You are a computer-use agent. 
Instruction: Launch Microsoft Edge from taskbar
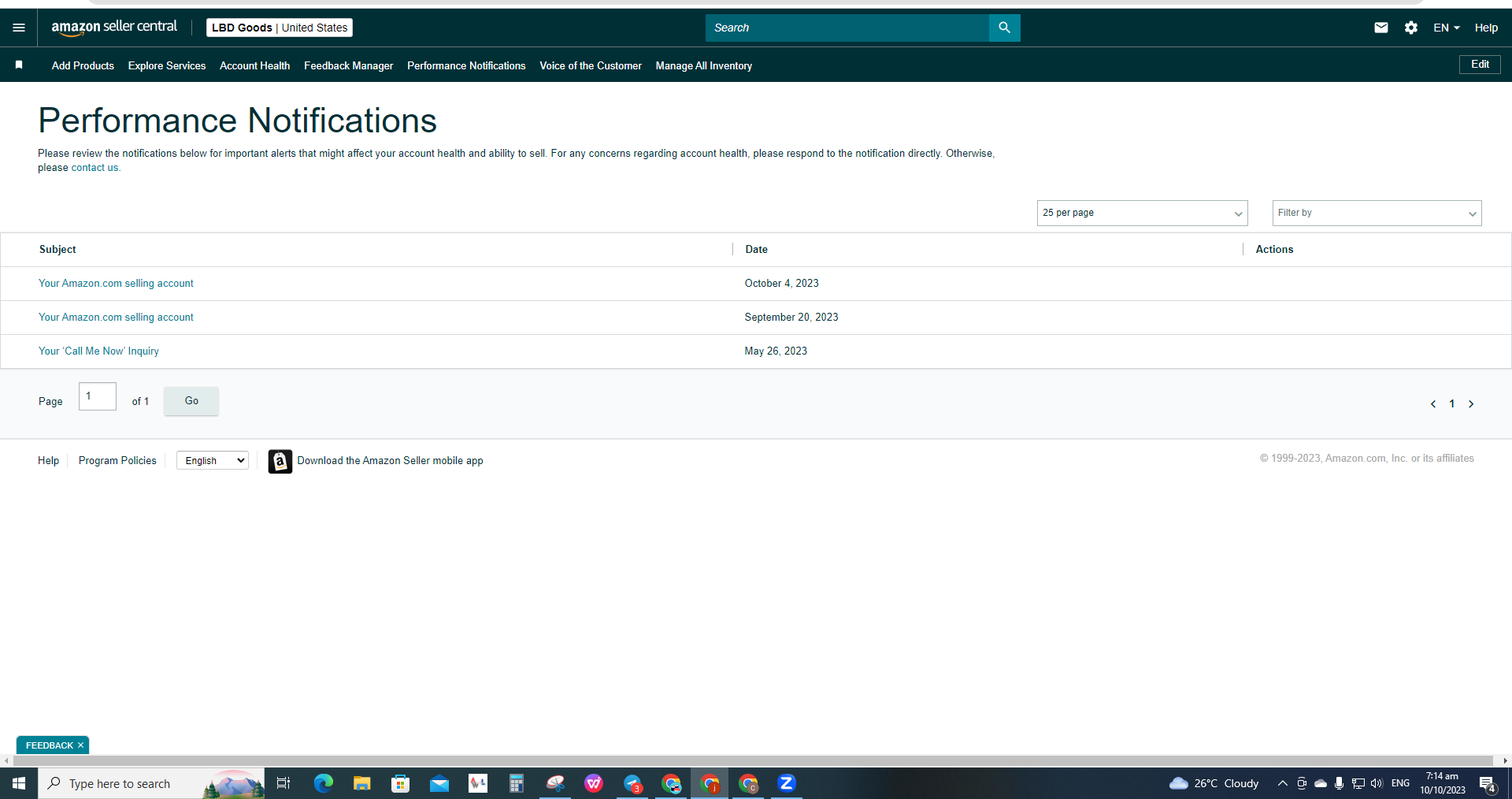323,783
